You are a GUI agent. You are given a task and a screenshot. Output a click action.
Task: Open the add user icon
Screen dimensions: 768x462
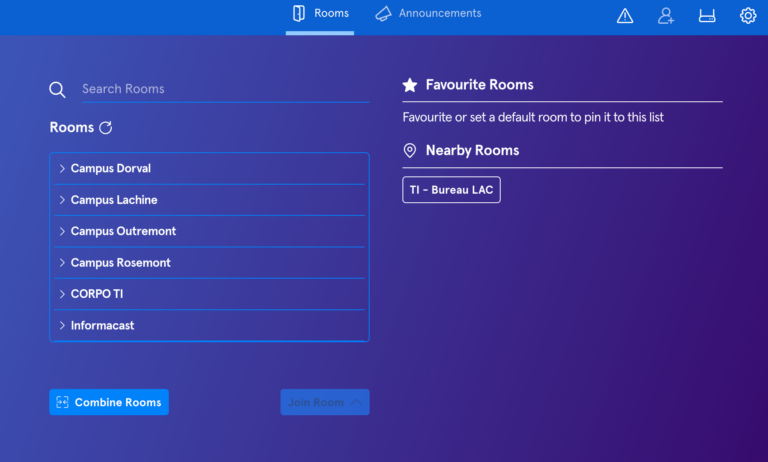(x=666, y=16)
